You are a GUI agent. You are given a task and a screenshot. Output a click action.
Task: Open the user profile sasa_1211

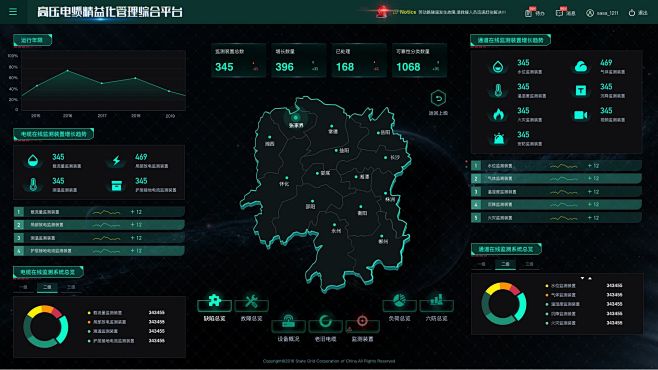click(x=602, y=13)
